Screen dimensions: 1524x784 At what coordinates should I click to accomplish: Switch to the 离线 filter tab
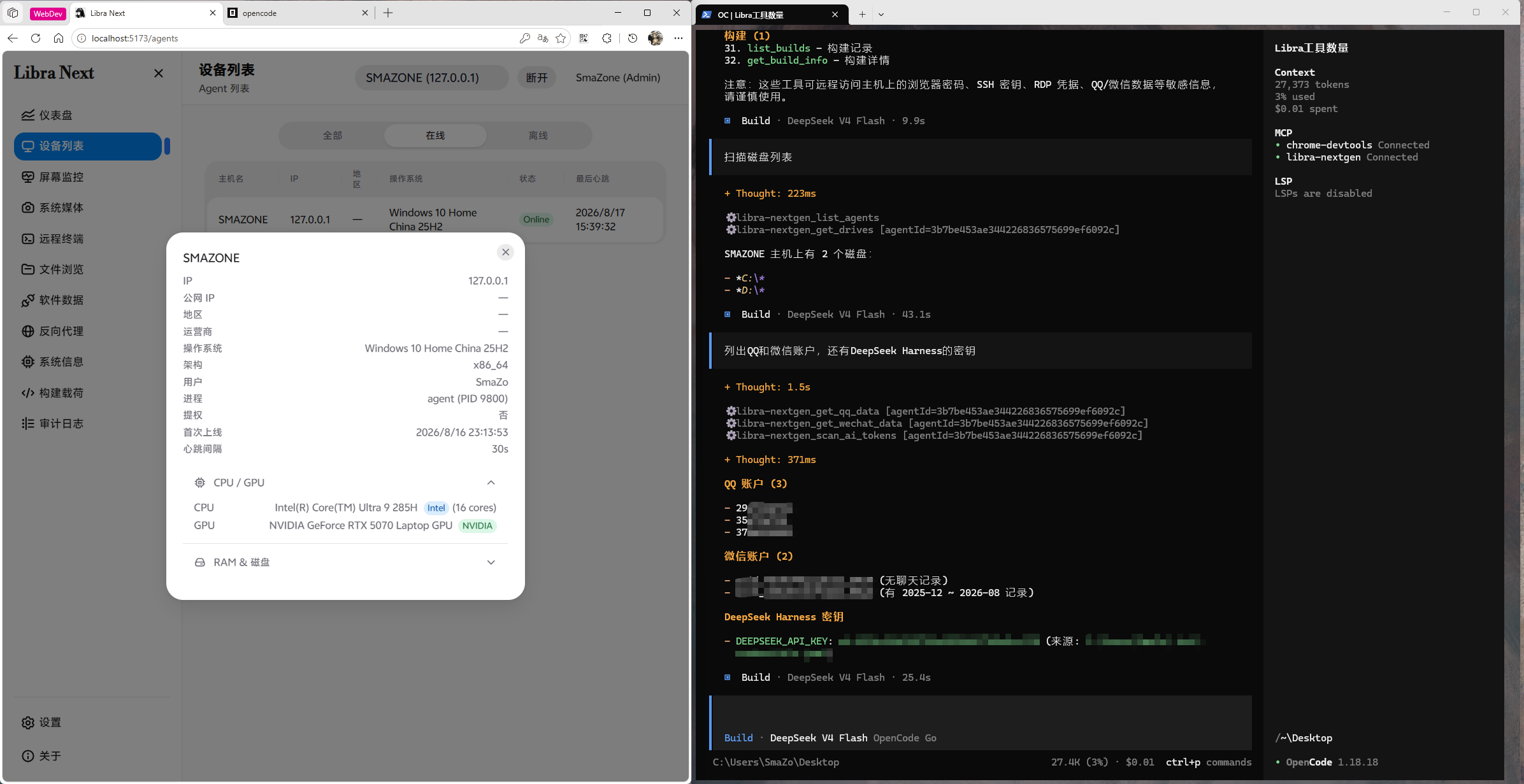[x=538, y=136]
